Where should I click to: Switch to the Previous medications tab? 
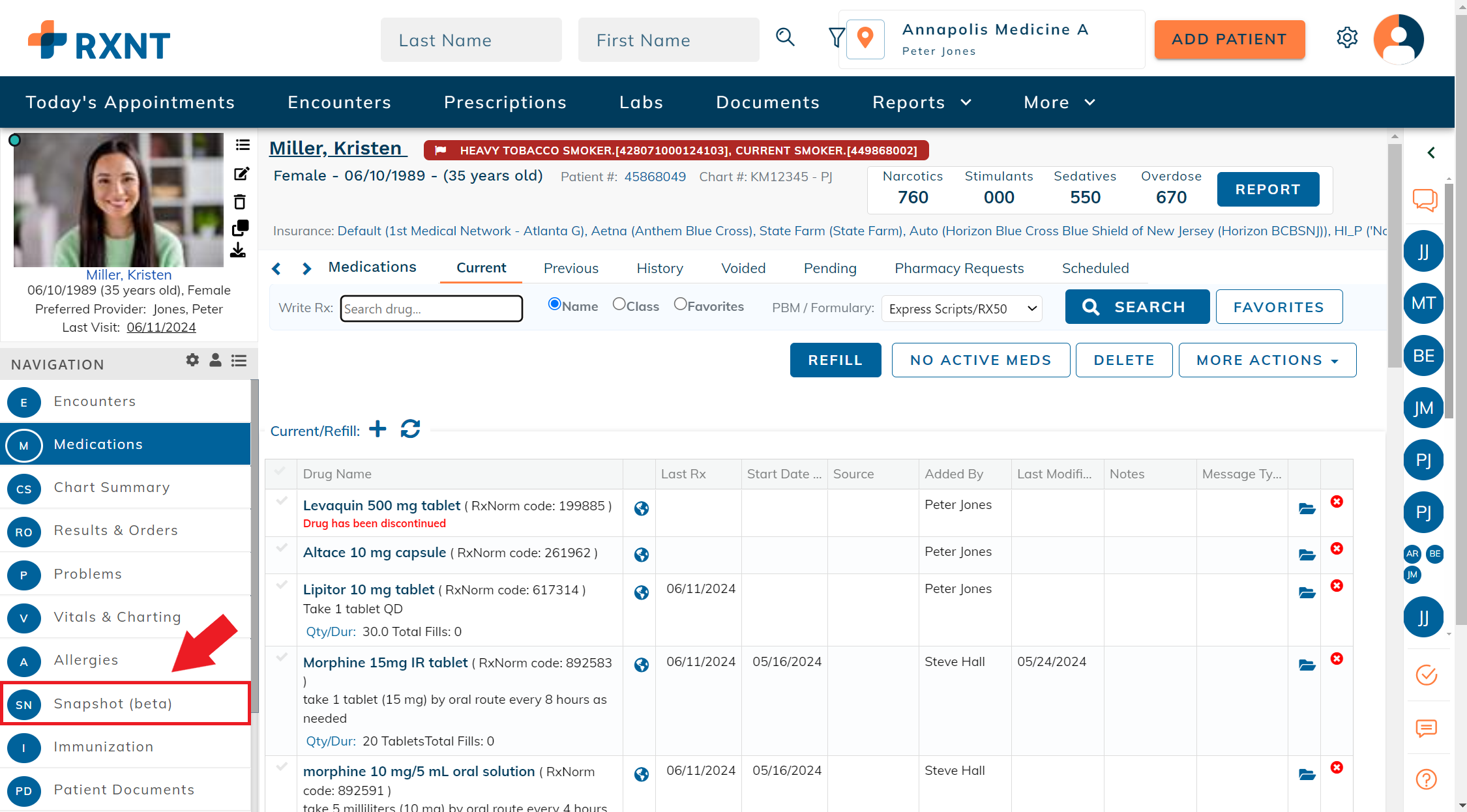tap(570, 268)
